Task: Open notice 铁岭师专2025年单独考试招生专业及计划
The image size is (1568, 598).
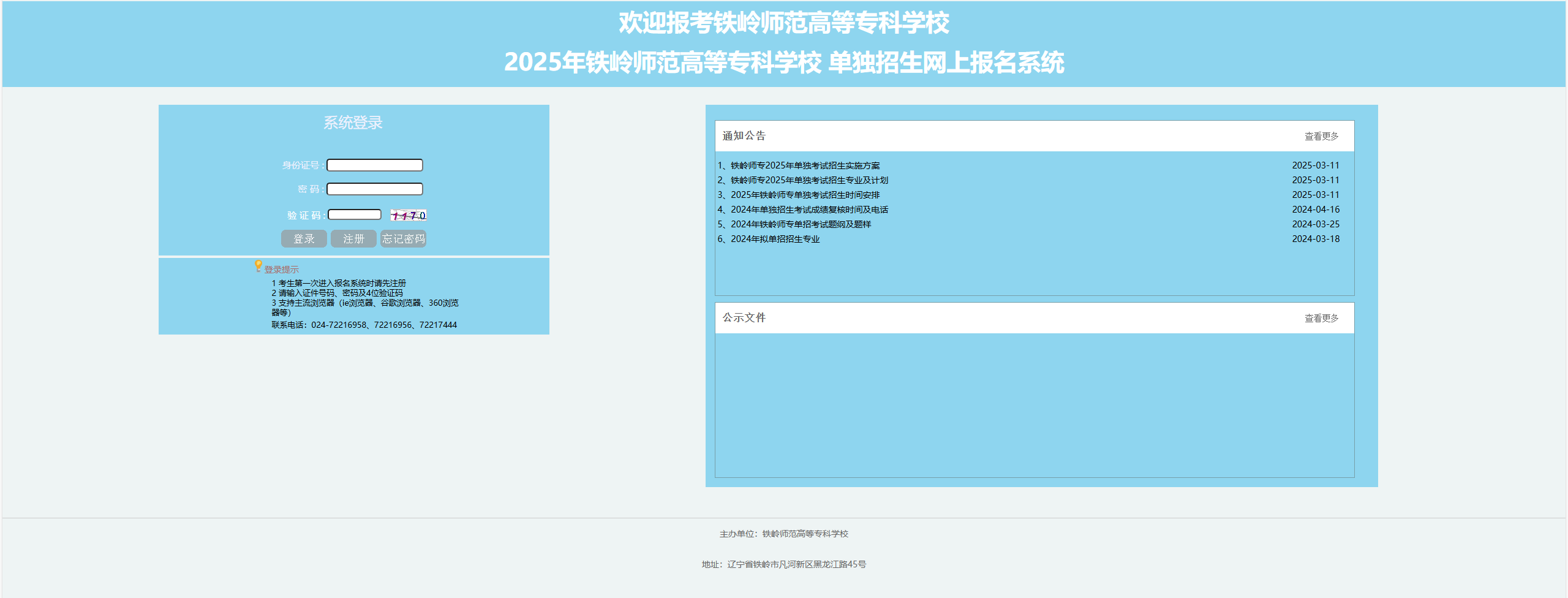Action: coord(809,180)
